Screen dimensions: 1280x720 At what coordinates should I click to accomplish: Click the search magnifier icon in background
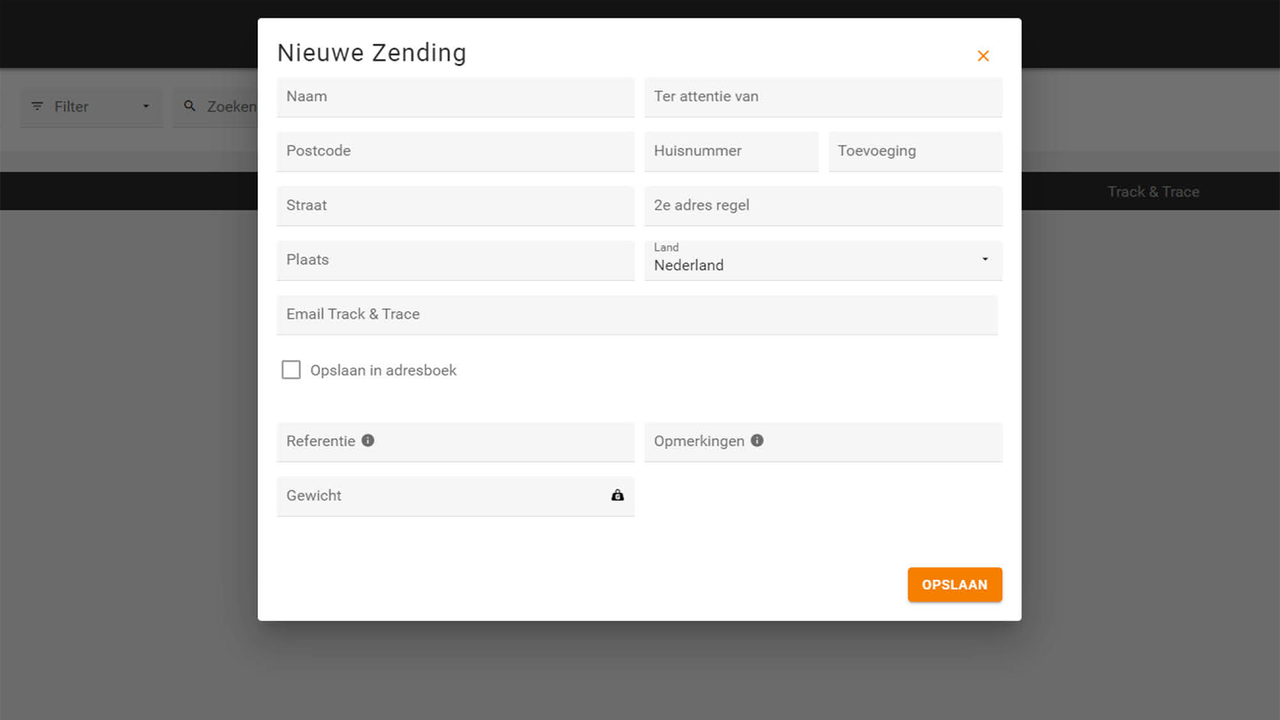coord(190,106)
